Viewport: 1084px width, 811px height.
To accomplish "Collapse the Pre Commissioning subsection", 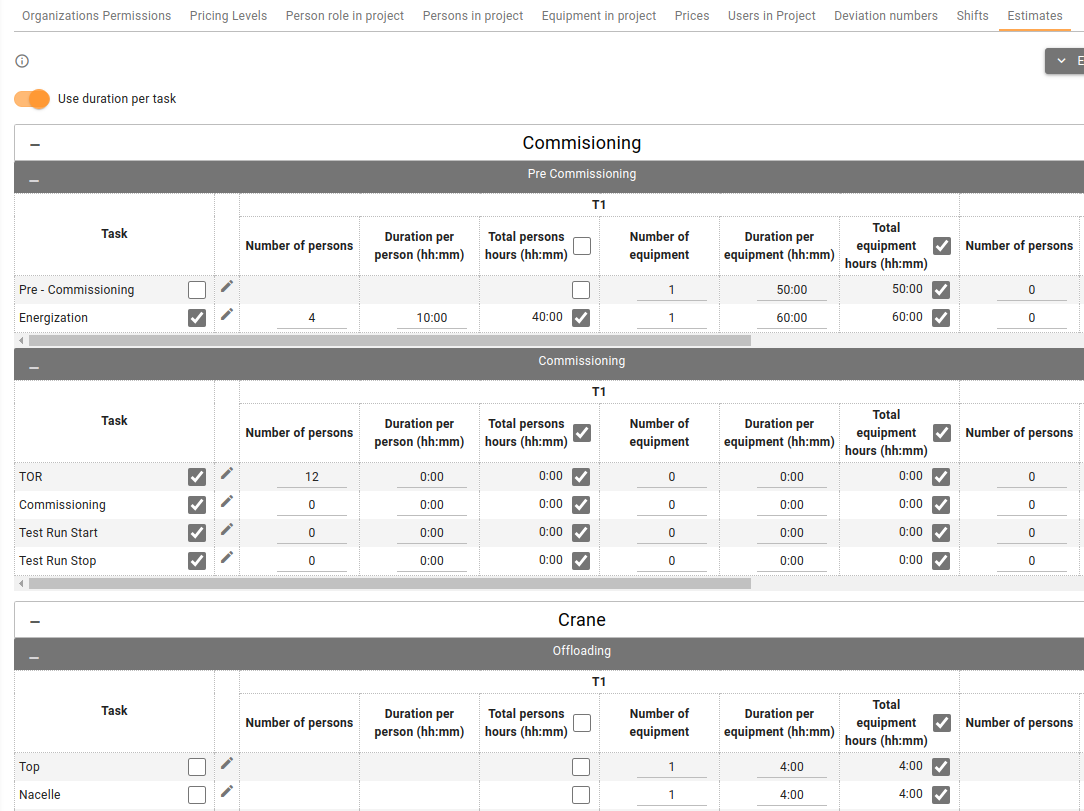I will tap(34, 181).
